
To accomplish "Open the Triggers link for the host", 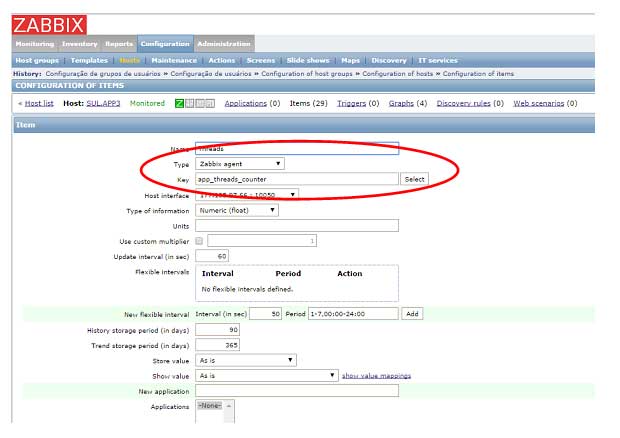I will click(352, 103).
